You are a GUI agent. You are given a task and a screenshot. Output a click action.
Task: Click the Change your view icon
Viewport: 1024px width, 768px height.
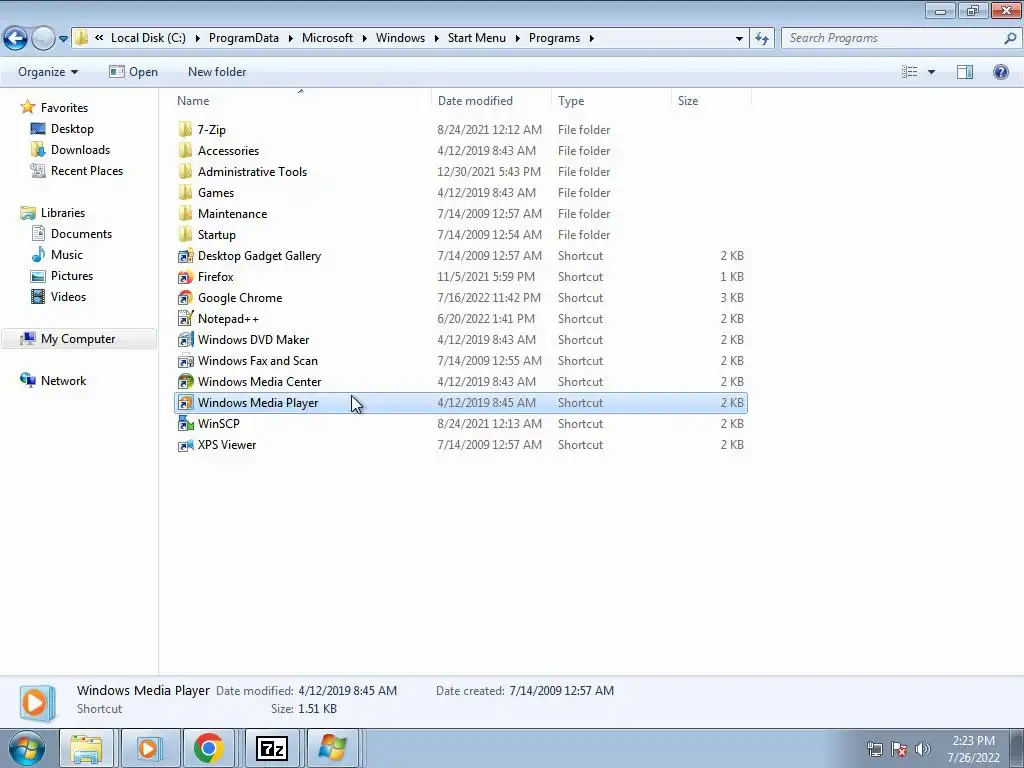[x=910, y=72]
